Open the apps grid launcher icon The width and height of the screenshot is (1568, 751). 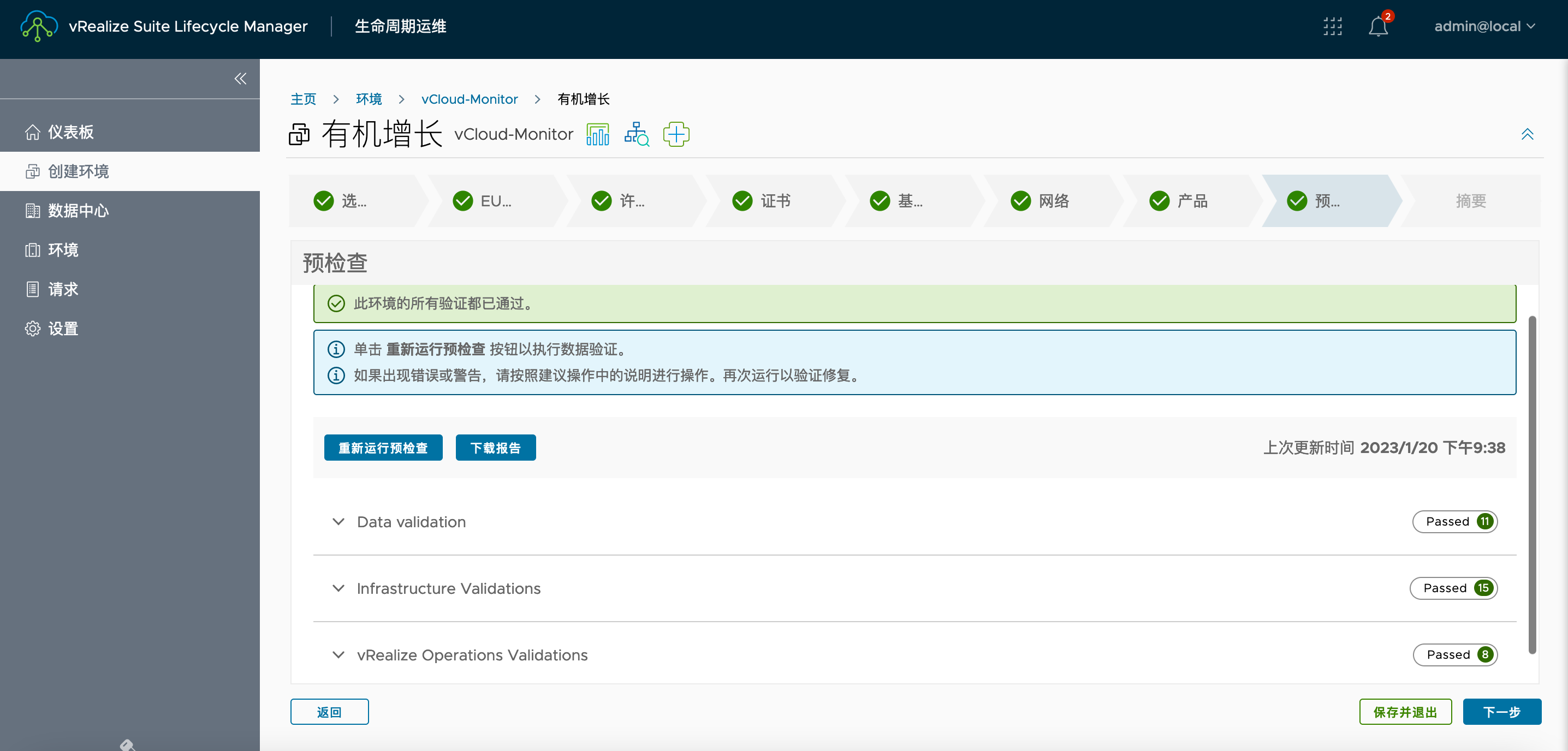(1333, 26)
